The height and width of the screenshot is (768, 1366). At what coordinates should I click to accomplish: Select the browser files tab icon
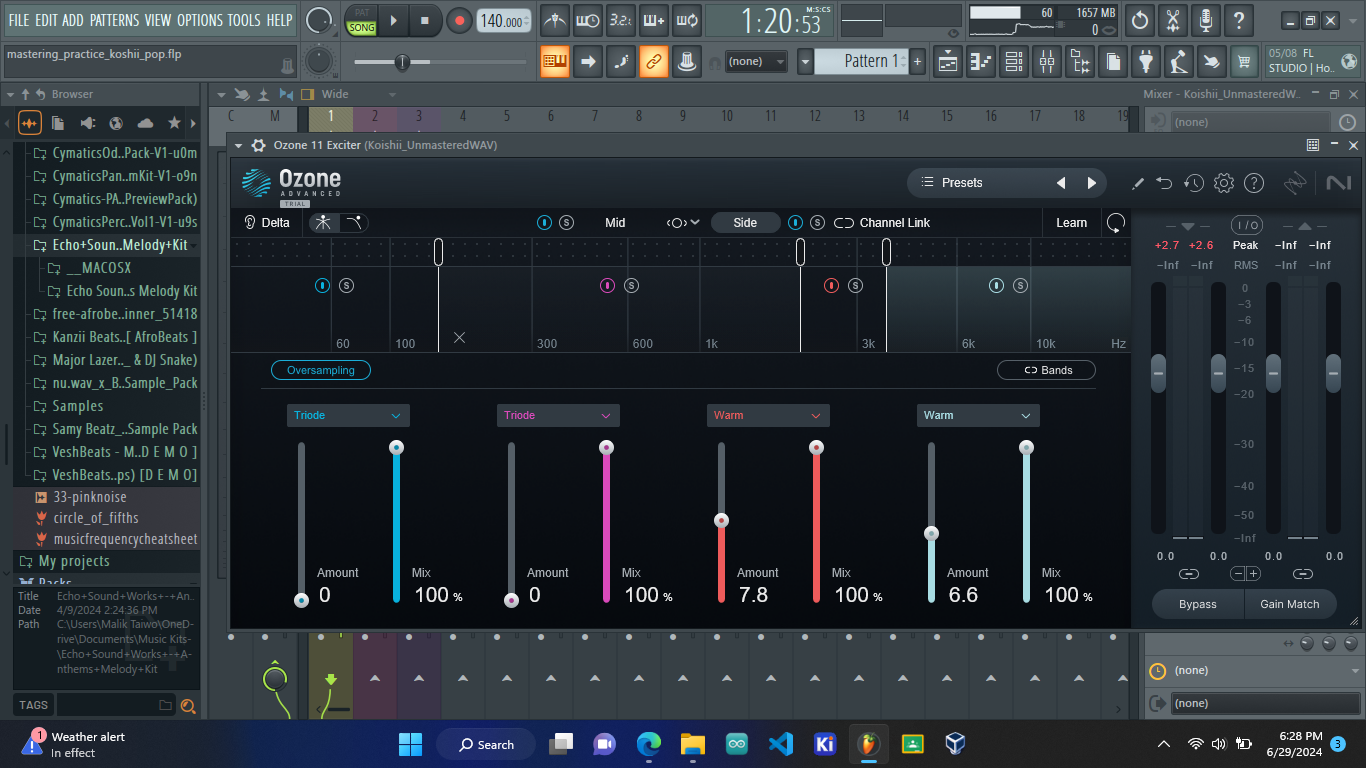click(x=58, y=123)
